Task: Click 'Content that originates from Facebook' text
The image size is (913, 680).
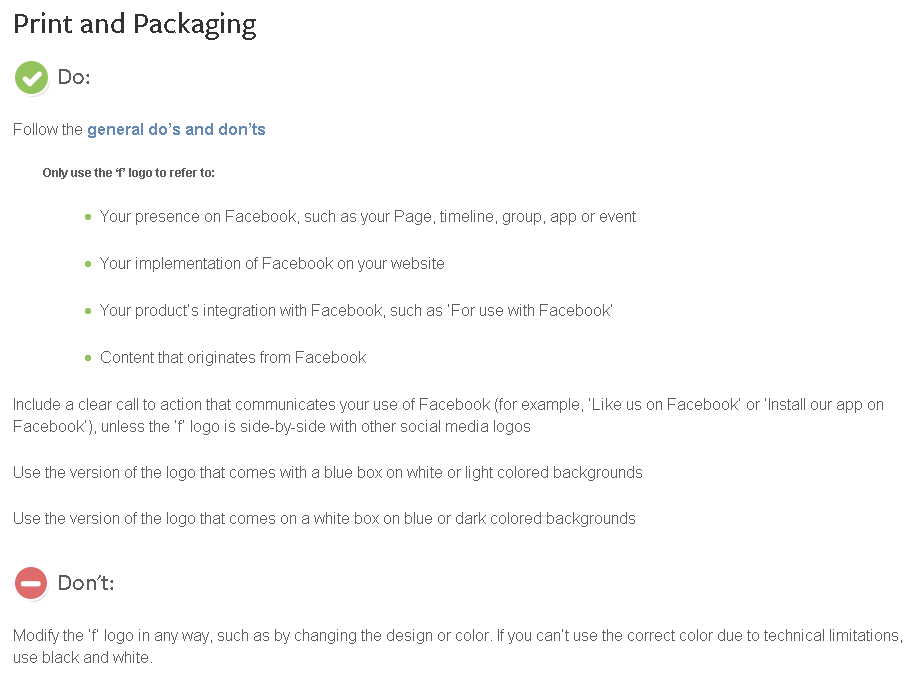Action: point(233,357)
